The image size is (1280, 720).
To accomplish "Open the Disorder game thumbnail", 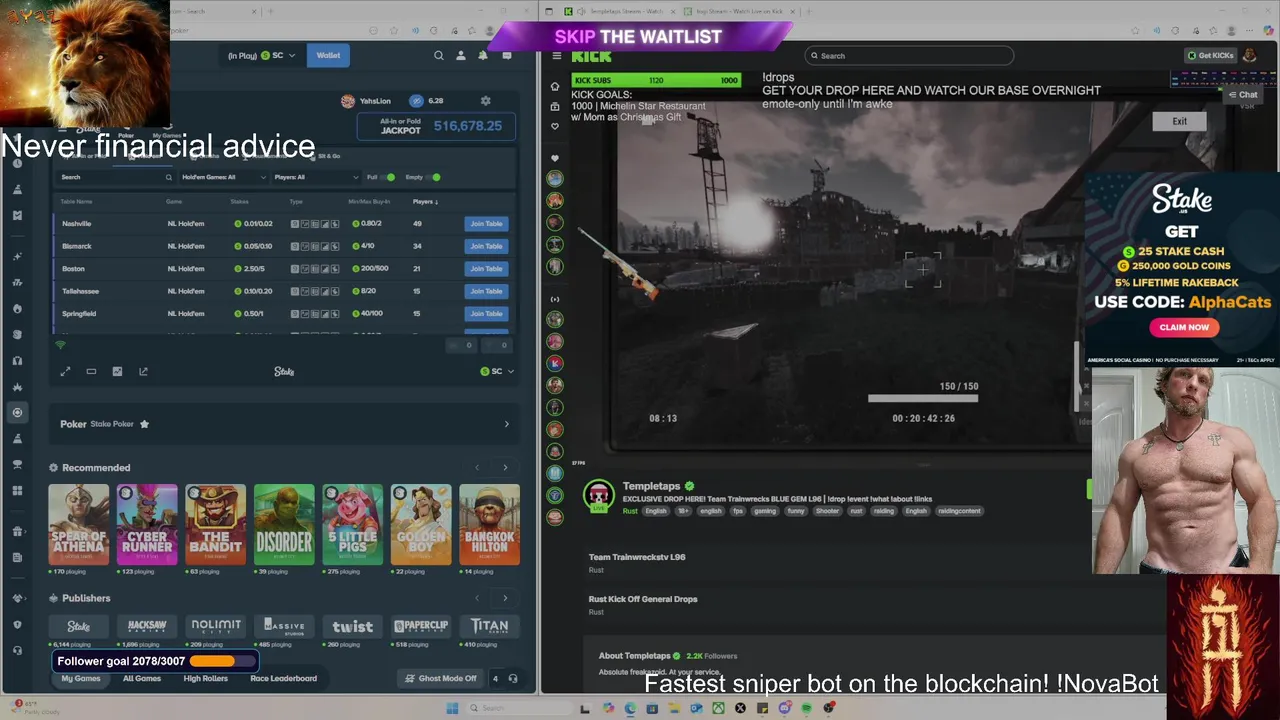I will click(284, 524).
